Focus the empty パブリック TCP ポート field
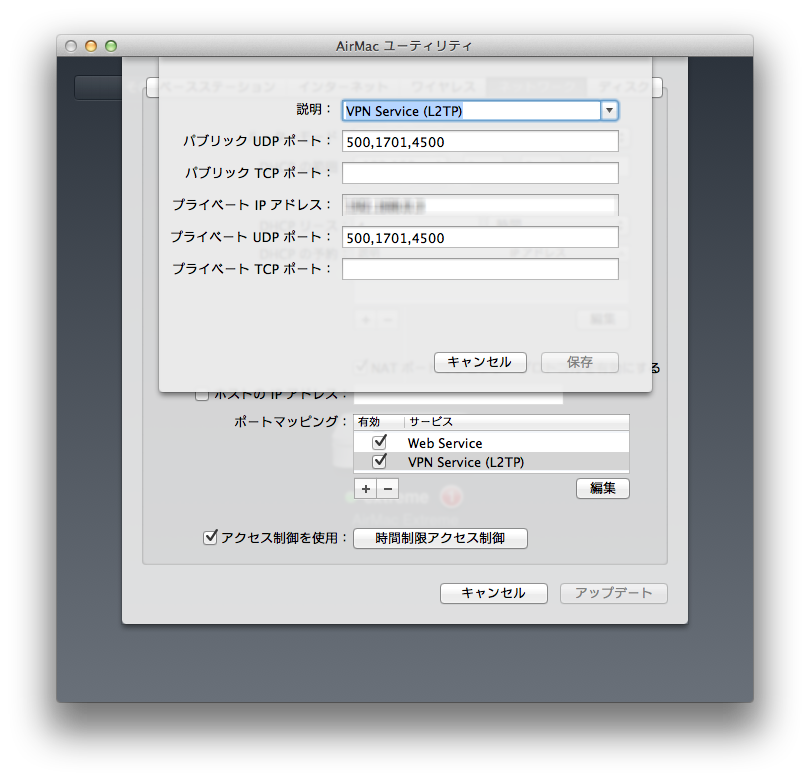This screenshot has height=781, width=810. click(480, 173)
